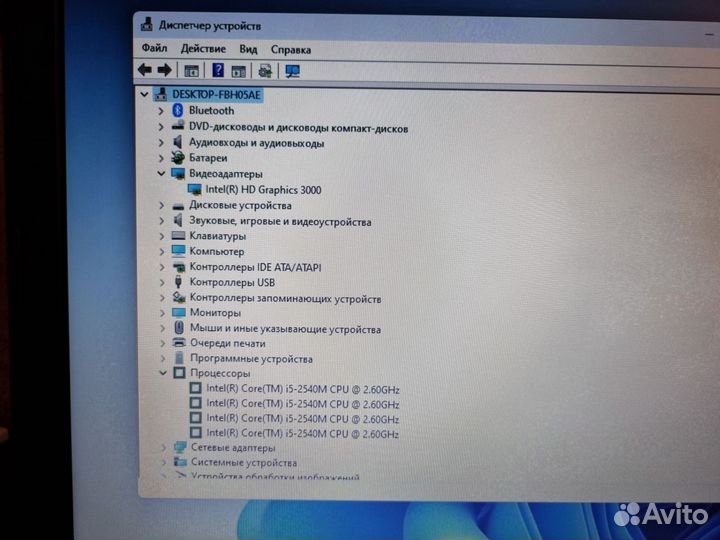Click the speaker icon for Звуковые, игровые и видеоустройства
Viewport: 720px width, 540px height.
coord(178,220)
